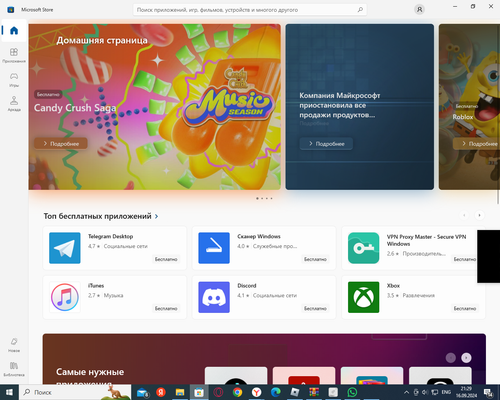
Task: Click the taskbar Поиск search box
Action: click(75, 392)
